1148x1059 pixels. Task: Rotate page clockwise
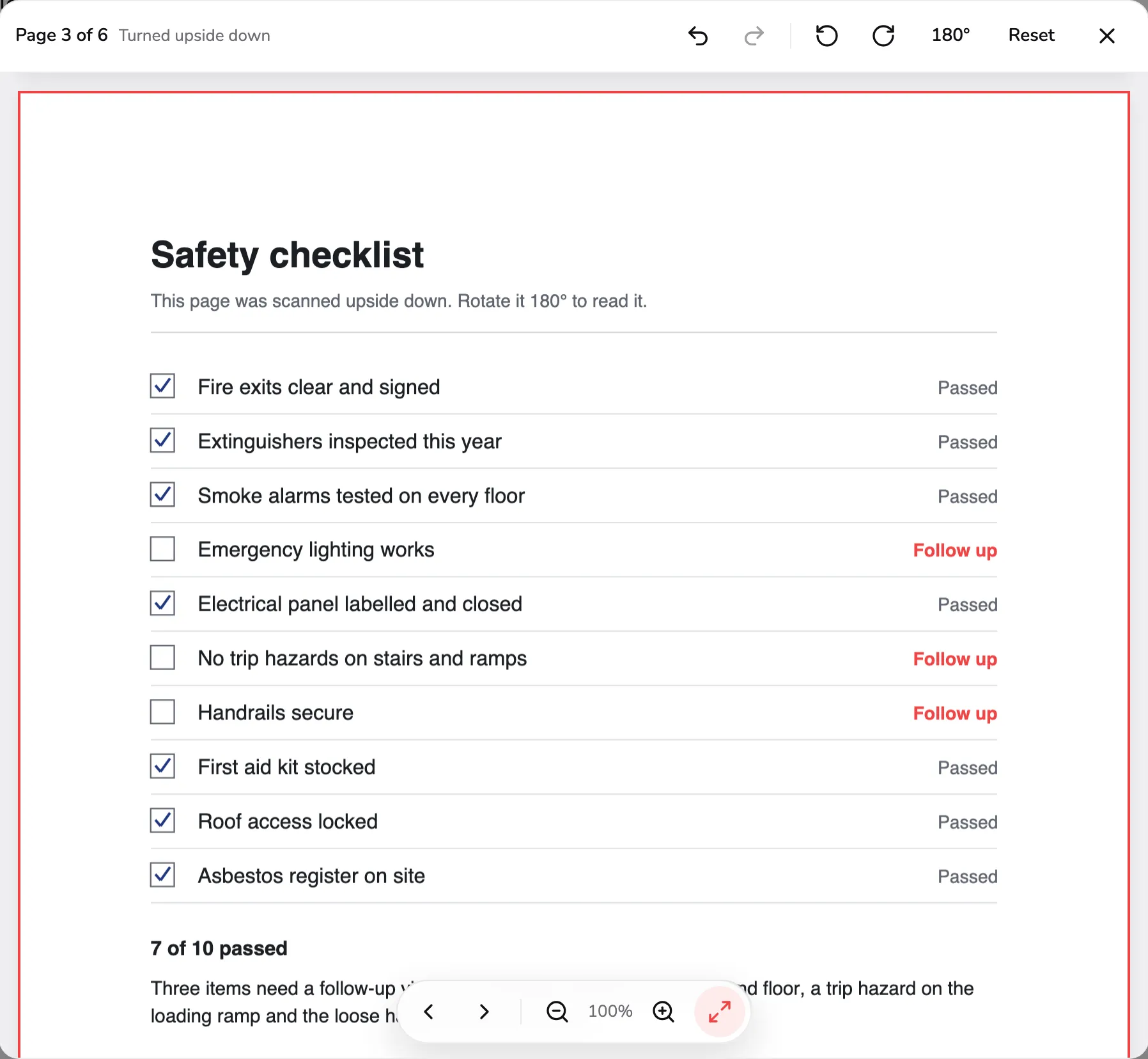(x=883, y=36)
